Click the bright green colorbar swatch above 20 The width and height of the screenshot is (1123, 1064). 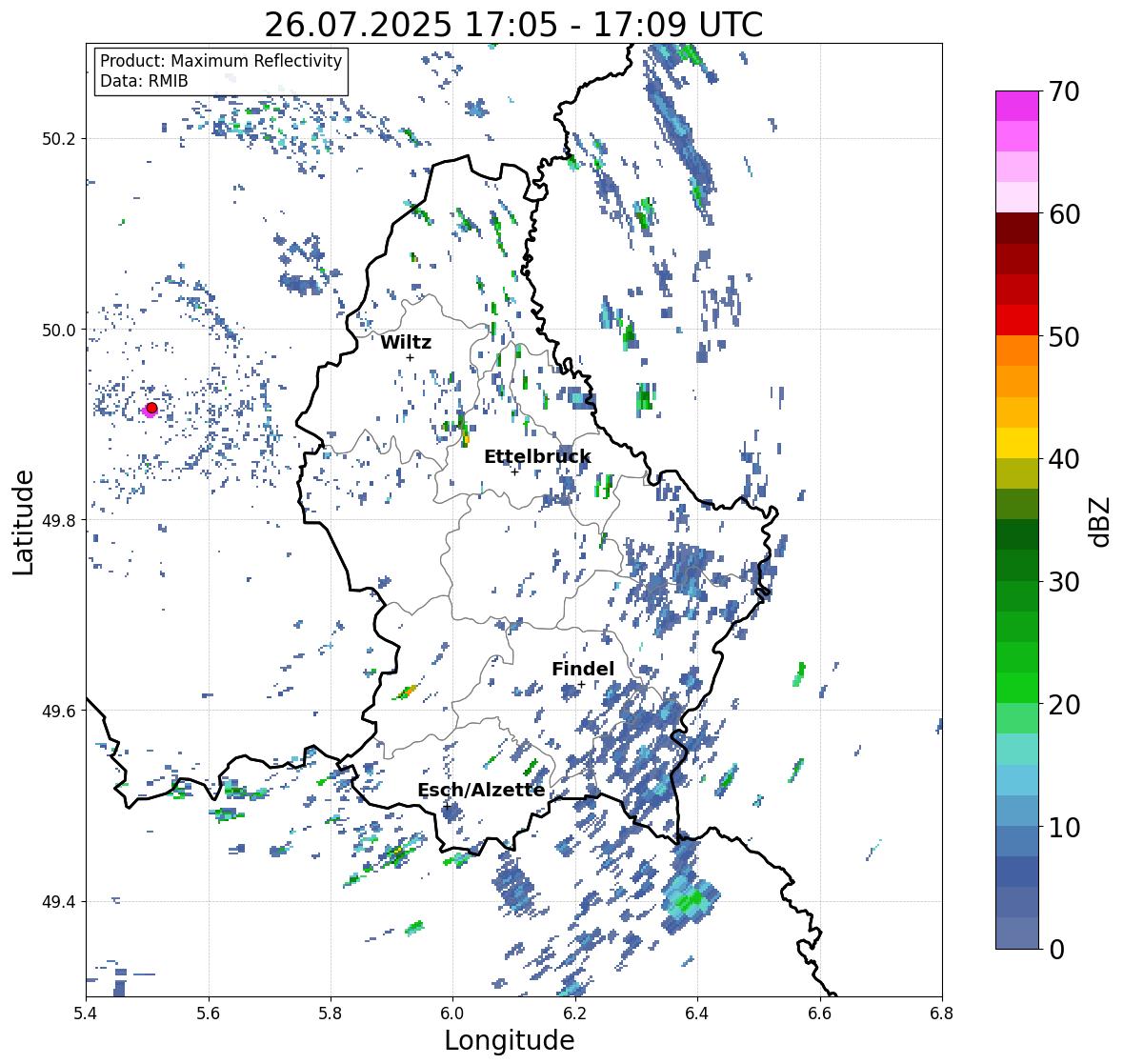(1017, 688)
